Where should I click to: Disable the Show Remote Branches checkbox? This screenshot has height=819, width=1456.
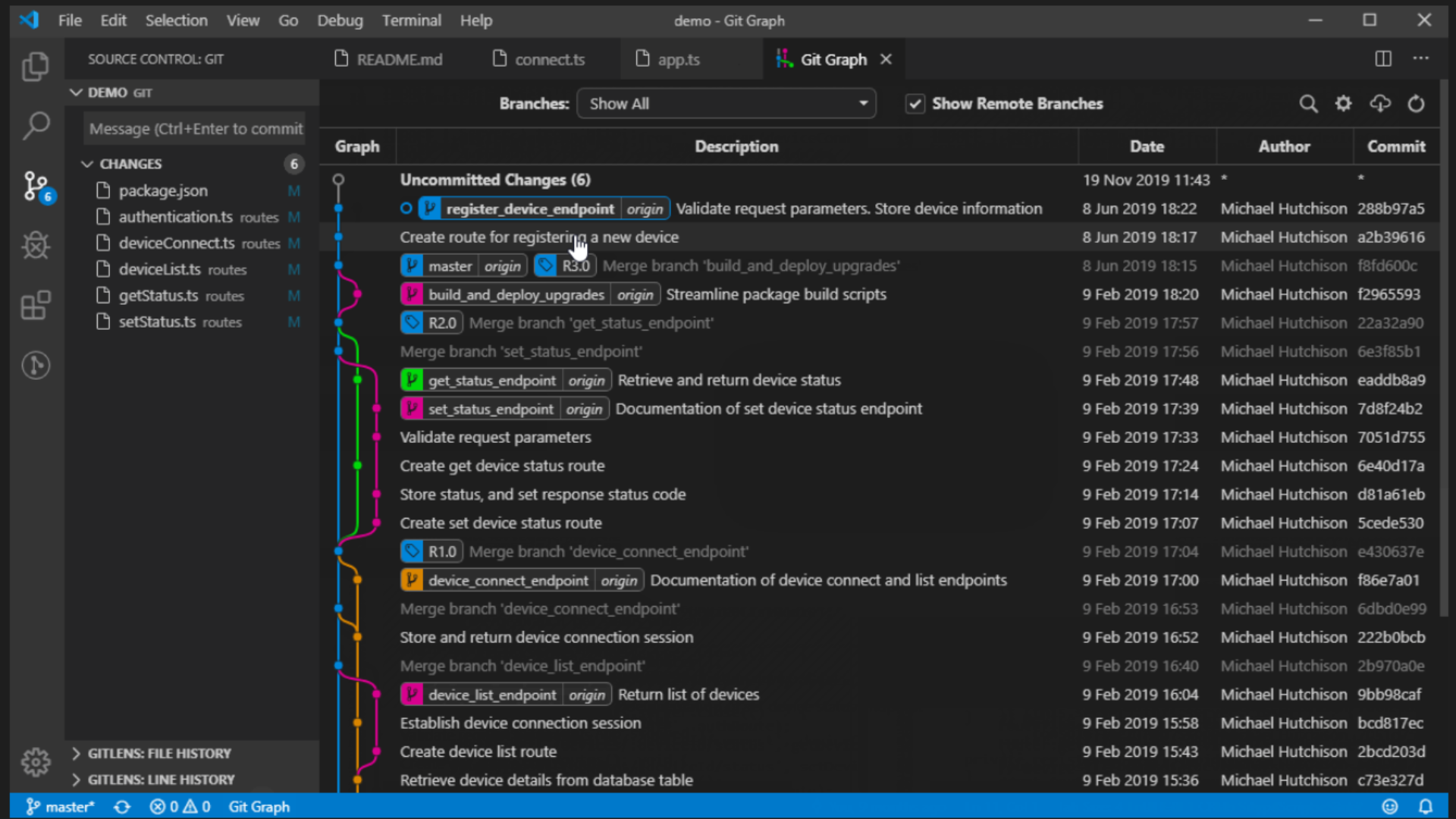(916, 103)
